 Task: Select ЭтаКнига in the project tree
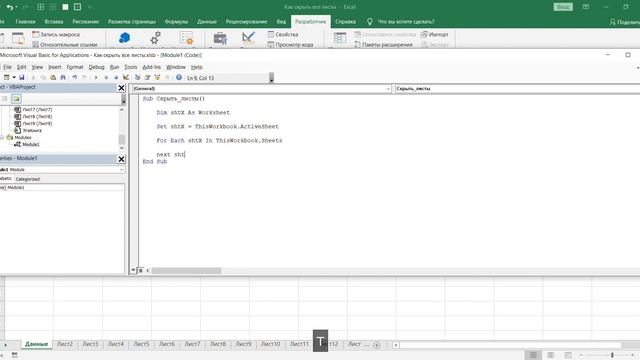tap(32, 130)
